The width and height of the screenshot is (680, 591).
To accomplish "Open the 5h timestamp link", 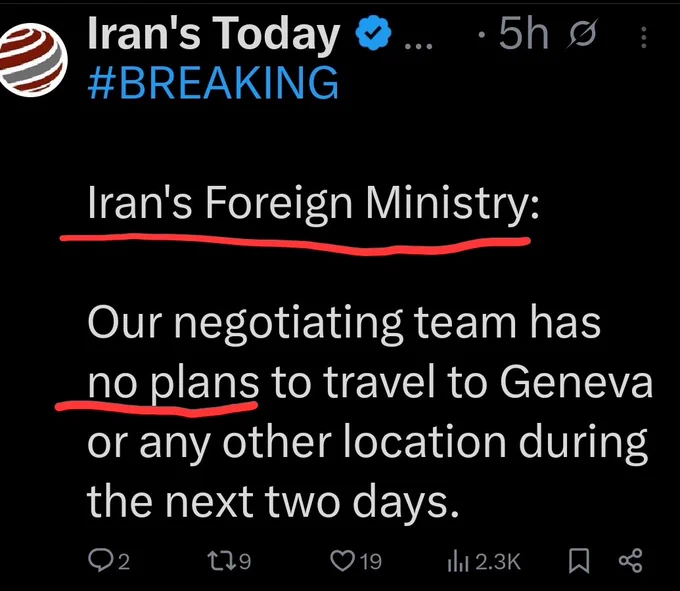I will tap(523, 33).
